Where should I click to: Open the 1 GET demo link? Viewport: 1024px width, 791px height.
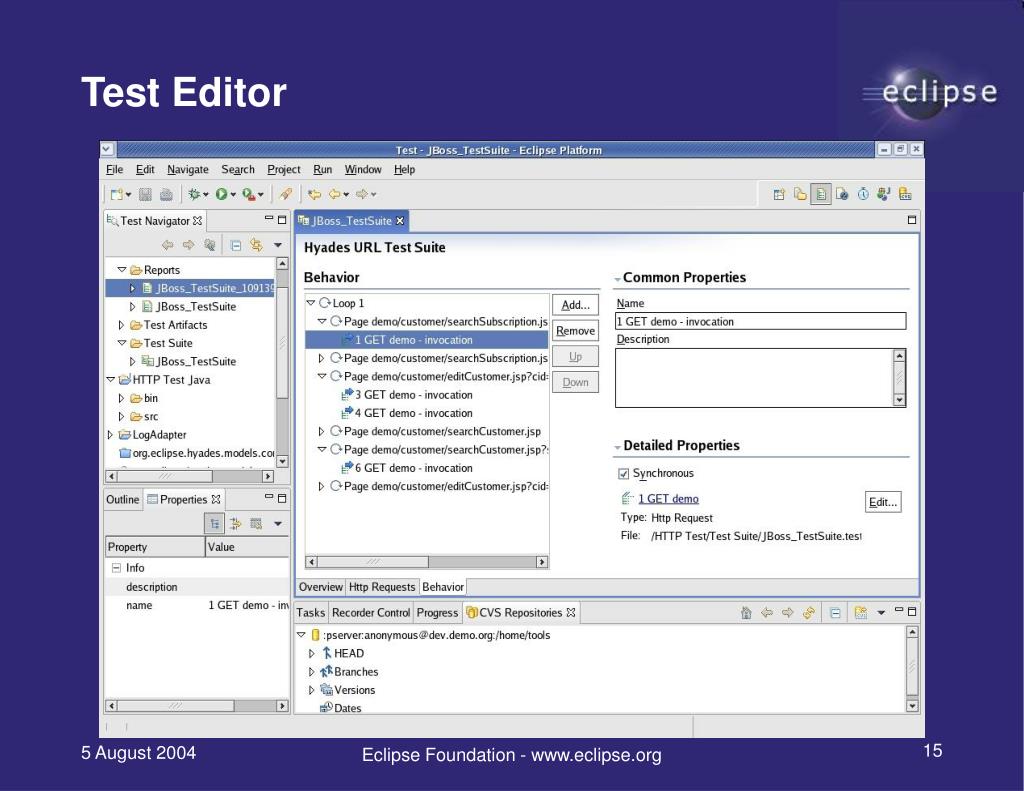click(x=668, y=499)
